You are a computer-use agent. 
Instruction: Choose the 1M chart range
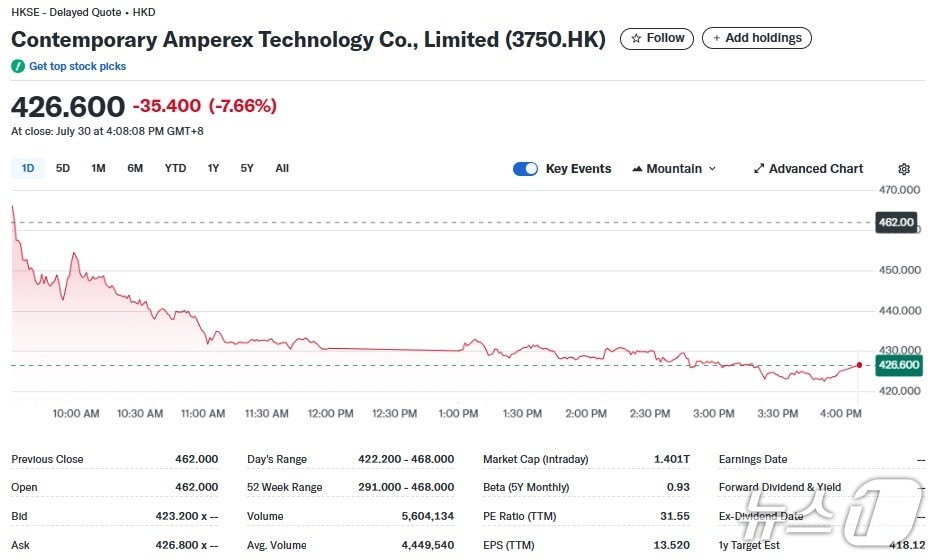tap(98, 168)
